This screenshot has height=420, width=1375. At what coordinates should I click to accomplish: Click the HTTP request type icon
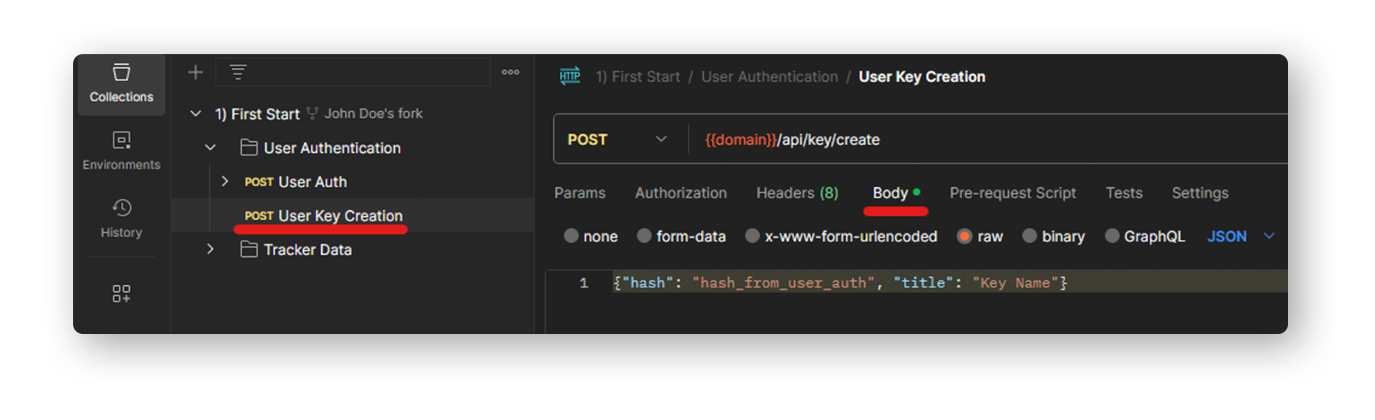pyautogui.click(x=570, y=77)
